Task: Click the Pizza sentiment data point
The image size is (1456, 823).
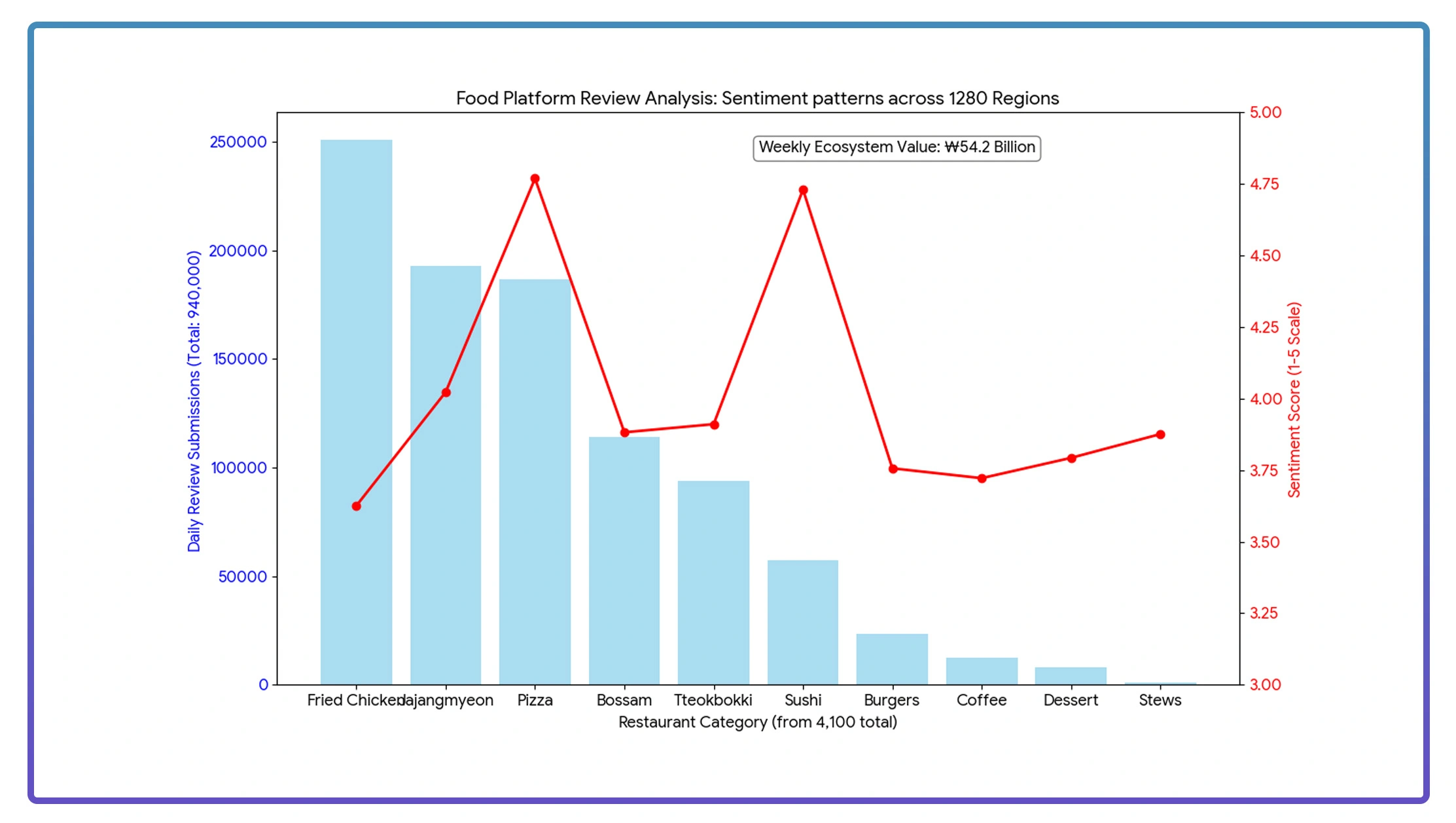Action: point(535,179)
